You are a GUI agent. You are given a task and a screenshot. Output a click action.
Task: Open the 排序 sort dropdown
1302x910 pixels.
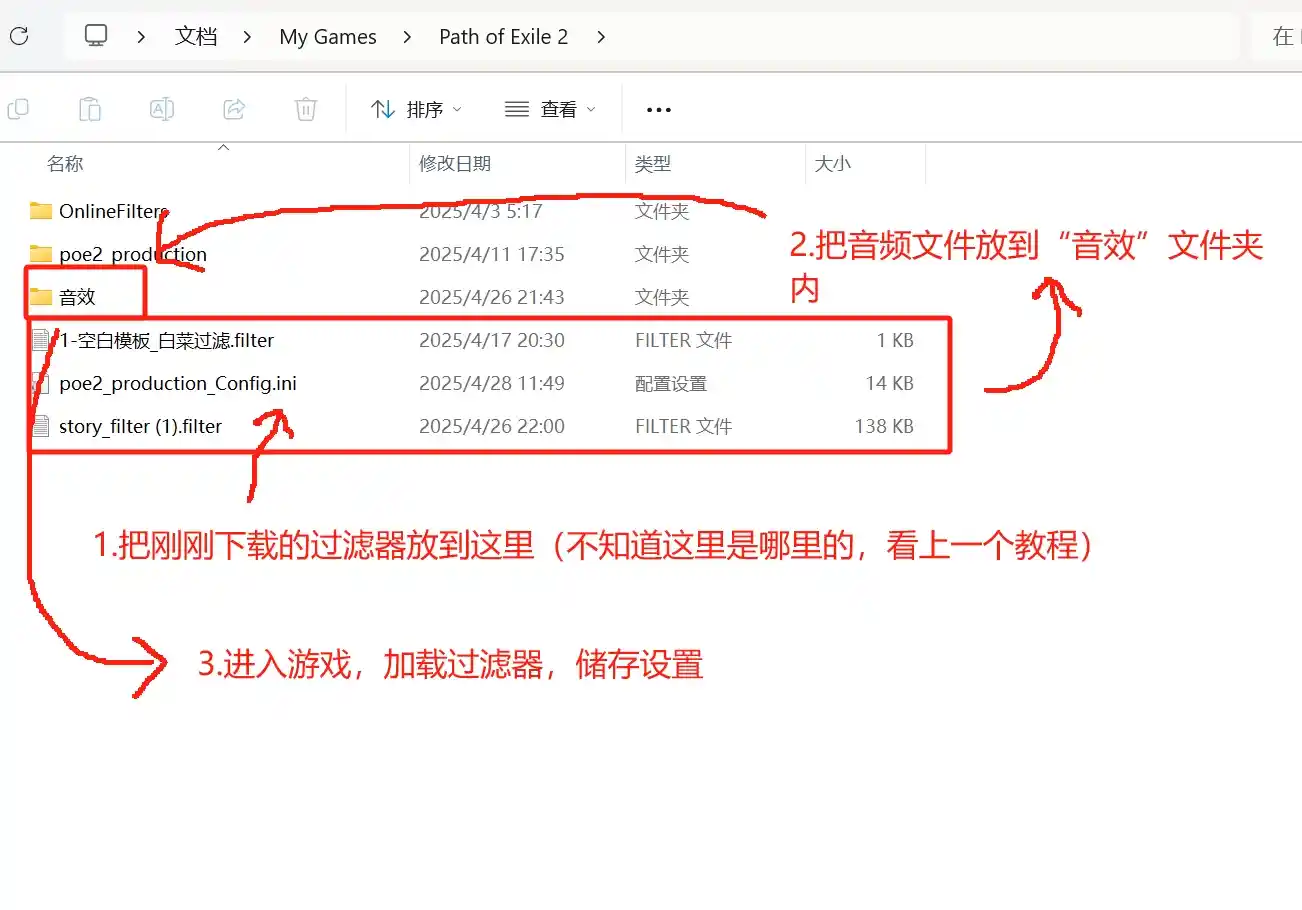tap(416, 110)
